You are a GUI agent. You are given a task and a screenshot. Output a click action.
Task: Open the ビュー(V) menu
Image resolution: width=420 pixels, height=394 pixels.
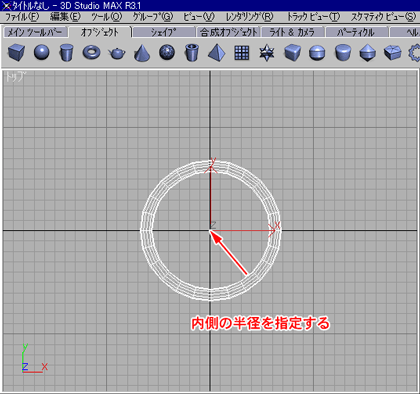click(199, 17)
